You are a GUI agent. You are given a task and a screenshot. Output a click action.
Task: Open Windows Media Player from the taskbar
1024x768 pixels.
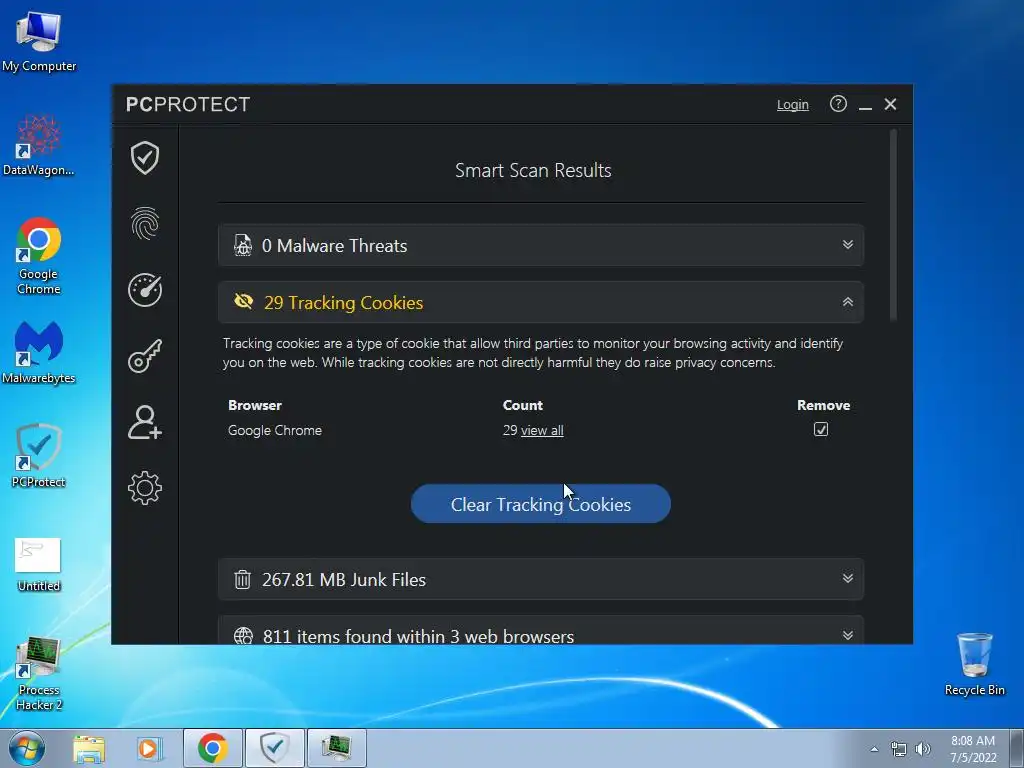tap(148, 748)
